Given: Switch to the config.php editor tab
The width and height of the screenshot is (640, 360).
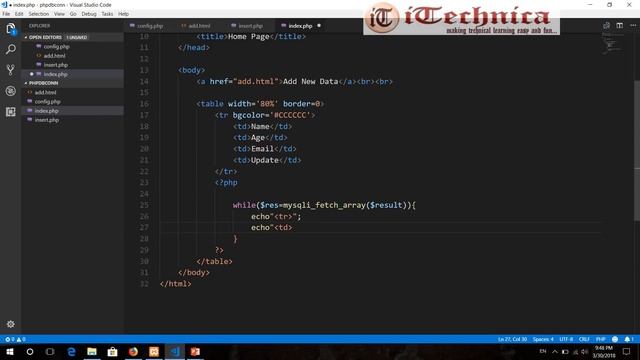Looking at the screenshot, I should pyautogui.click(x=150, y=26).
